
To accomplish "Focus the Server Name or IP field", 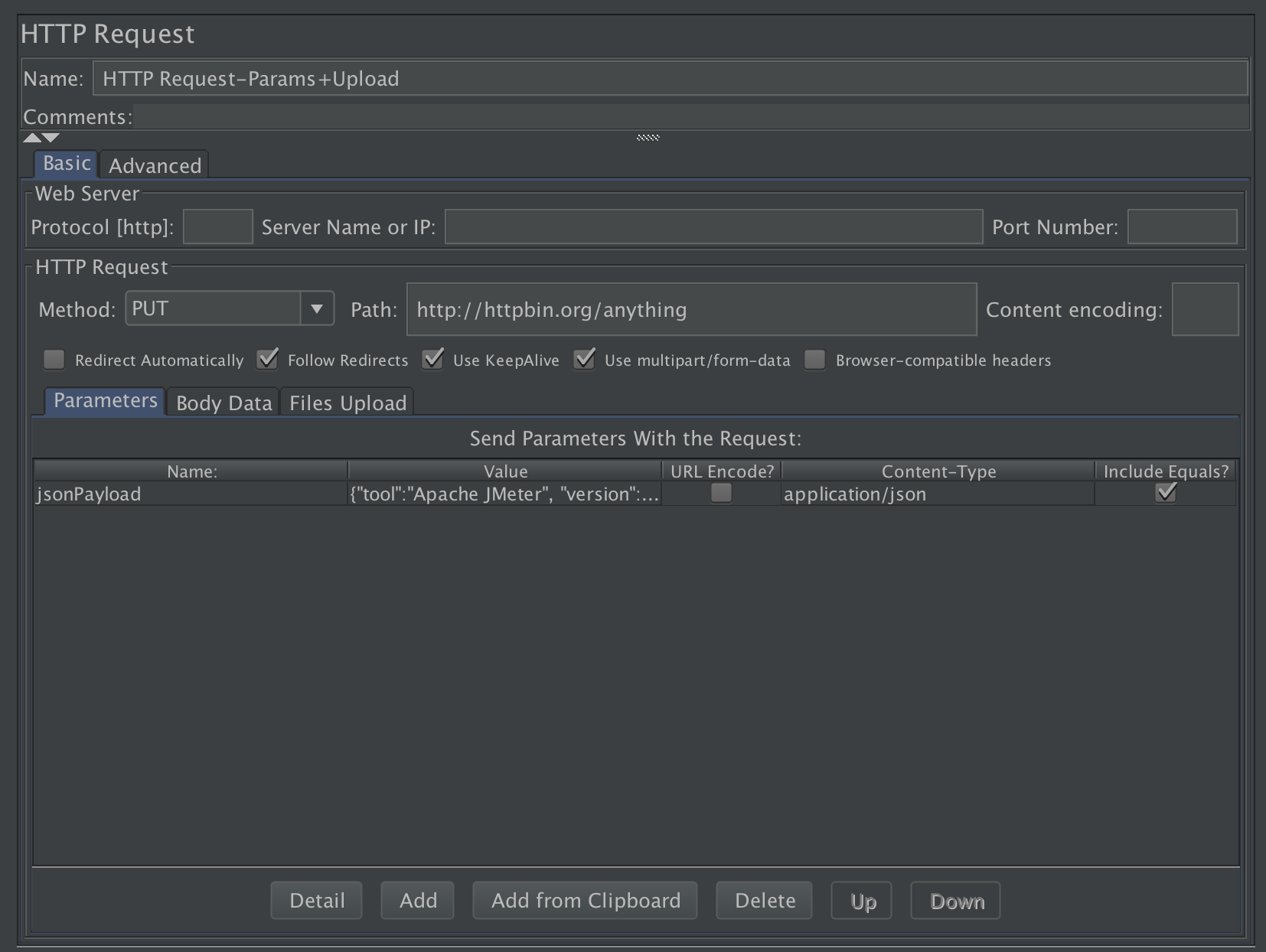I will pos(713,227).
